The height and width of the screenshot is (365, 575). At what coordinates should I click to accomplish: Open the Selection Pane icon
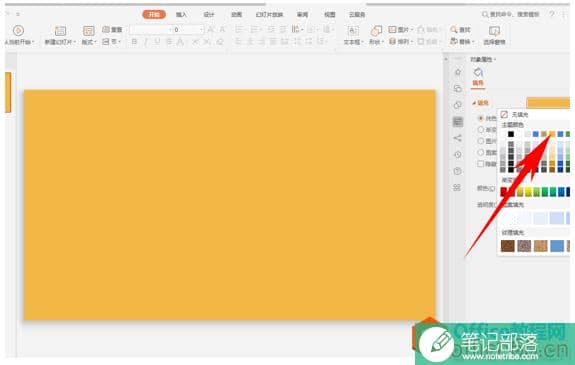494,31
